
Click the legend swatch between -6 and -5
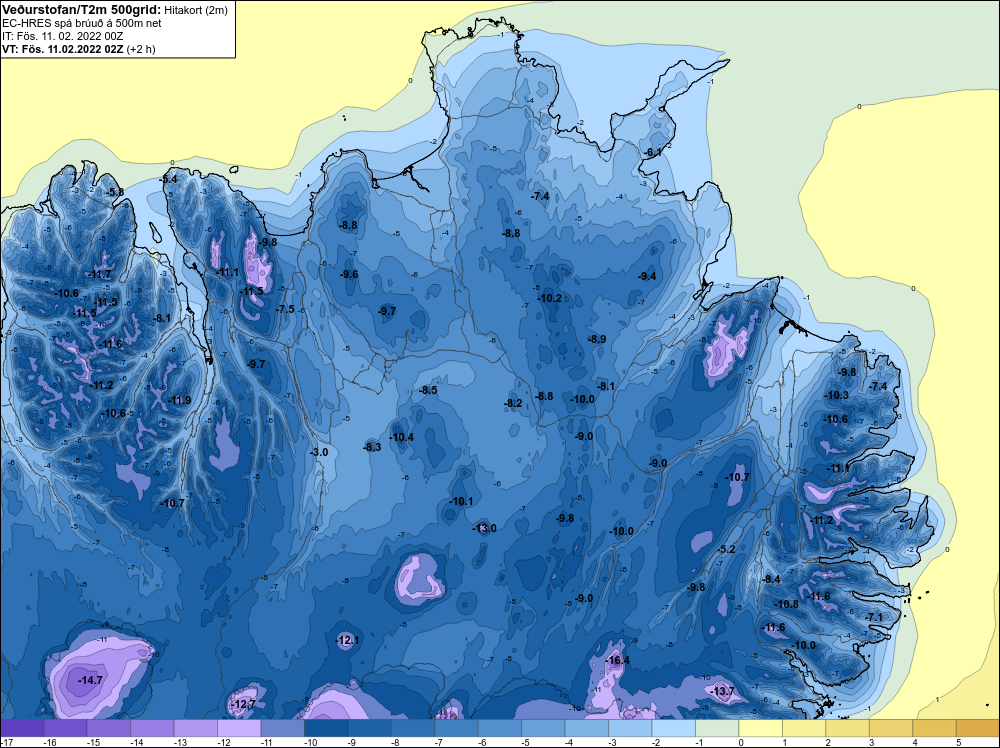tap(500, 728)
